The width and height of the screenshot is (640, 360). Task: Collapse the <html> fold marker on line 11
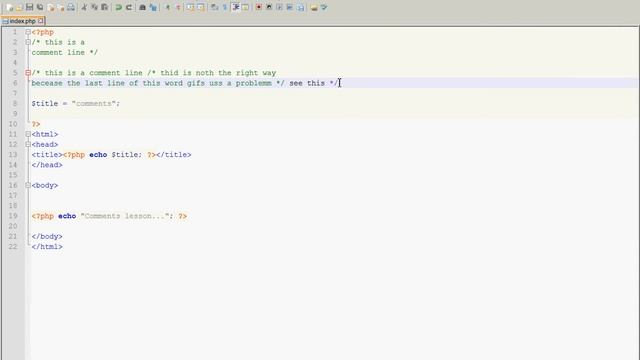pyautogui.click(x=28, y=134)
